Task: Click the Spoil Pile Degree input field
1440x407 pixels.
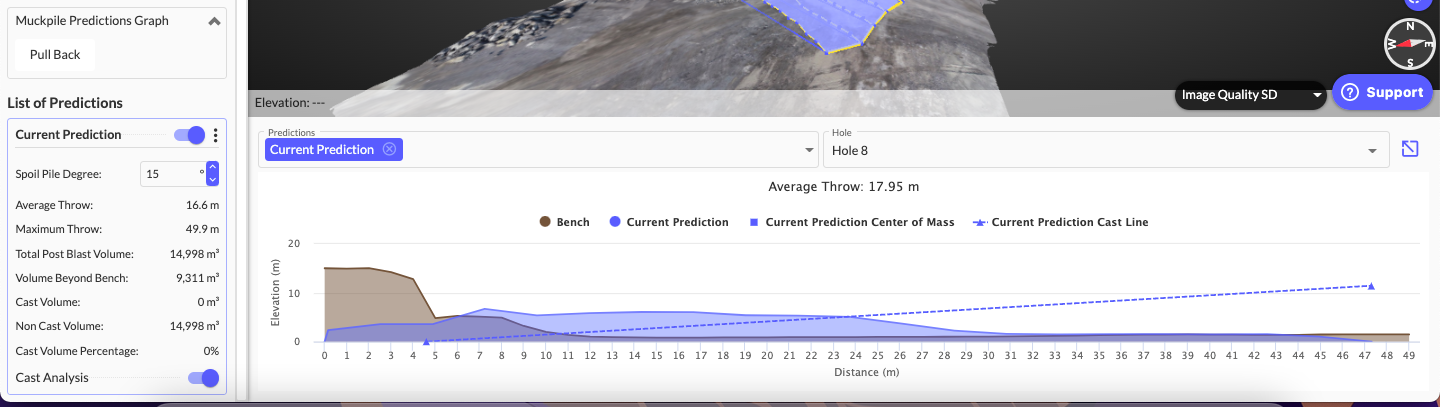Action: (170, 174)
